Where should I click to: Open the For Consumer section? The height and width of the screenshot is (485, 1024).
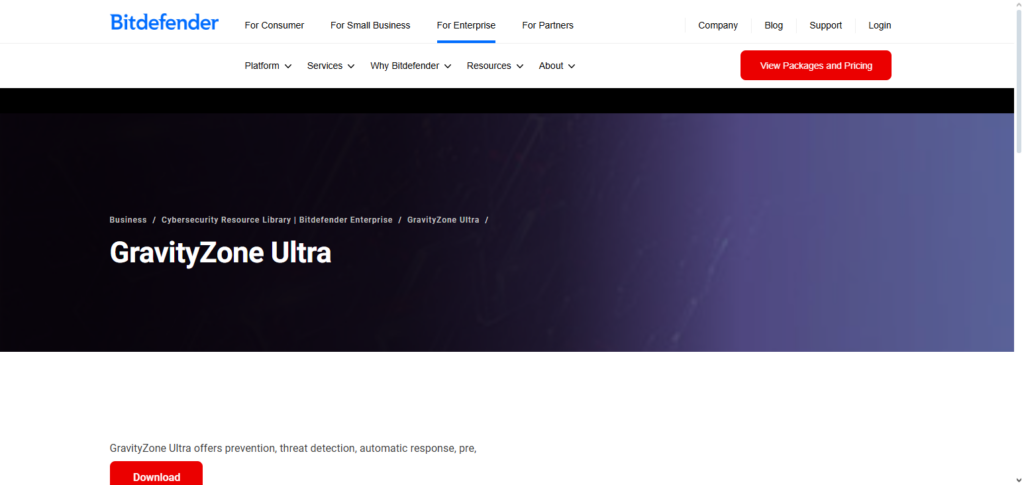(x=274, y=25)
